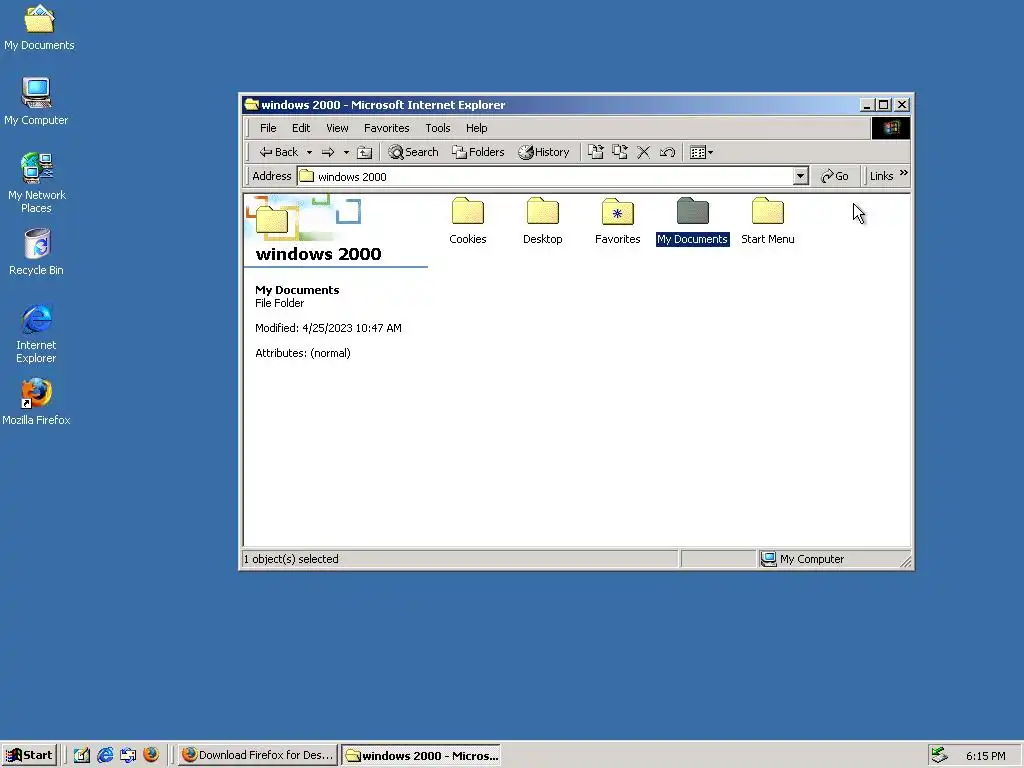Click the My Computer desktop icon

[36, 102]
